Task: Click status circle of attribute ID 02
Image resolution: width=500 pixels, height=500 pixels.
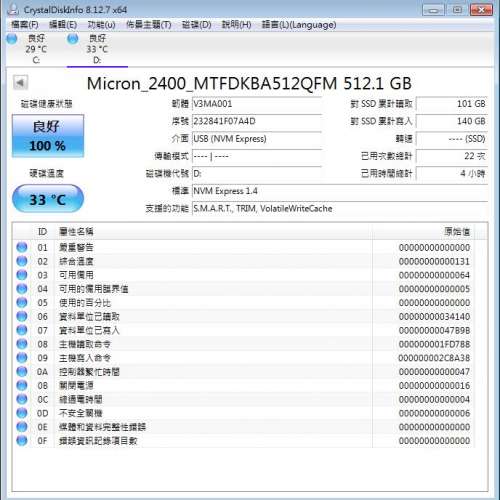Action: [22, 261]
